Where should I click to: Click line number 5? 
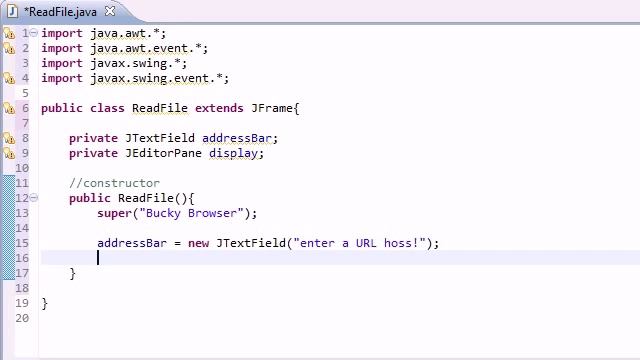pyautogui.click(x=25, y=93)
